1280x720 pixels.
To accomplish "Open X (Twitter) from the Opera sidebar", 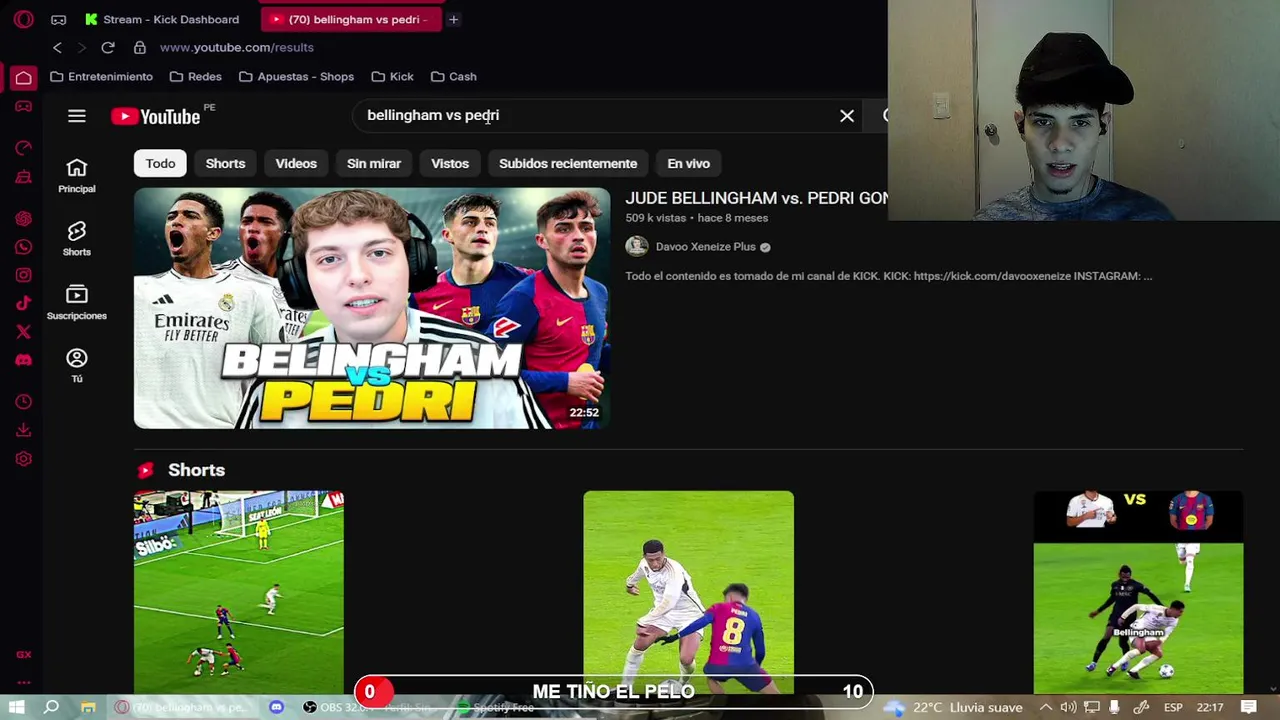I will point(23,331).
